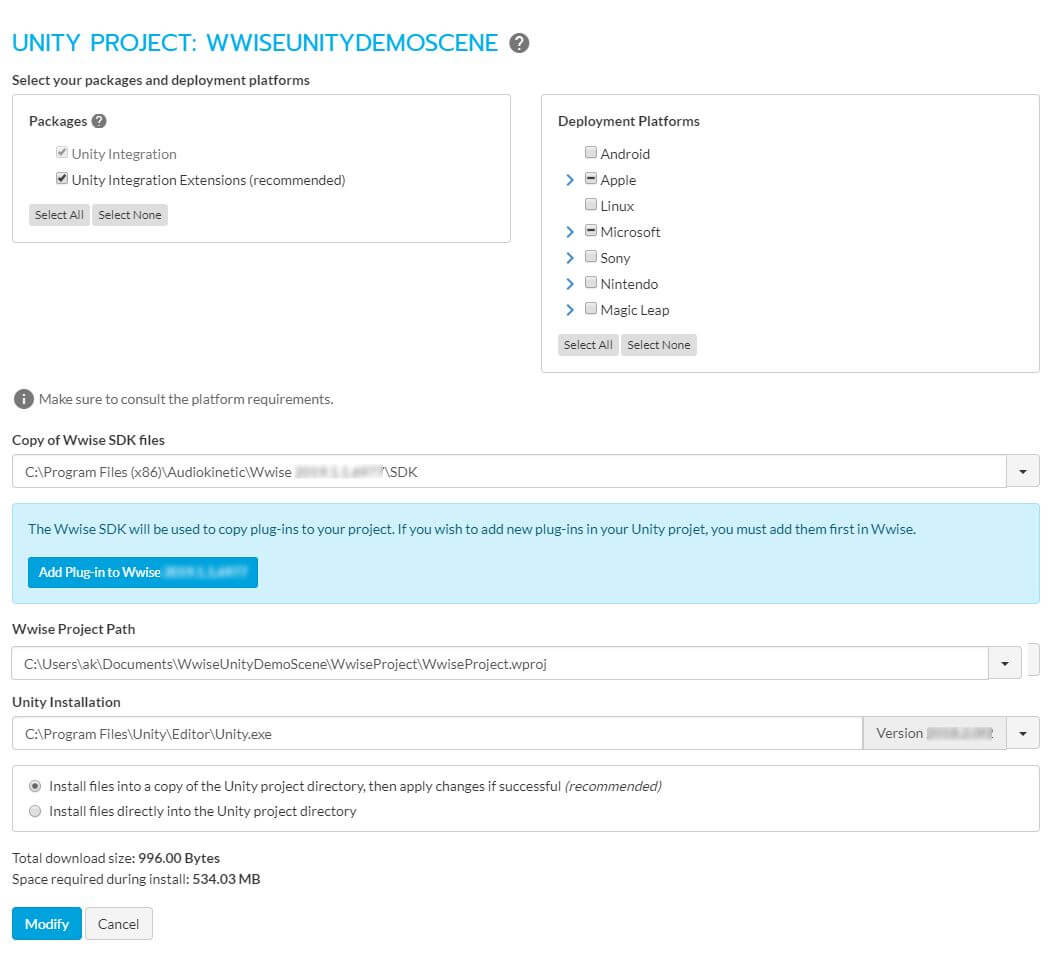Select install directly into Unity project directory
Viewport: 1050px width, 967px height.
pos(35,812)
